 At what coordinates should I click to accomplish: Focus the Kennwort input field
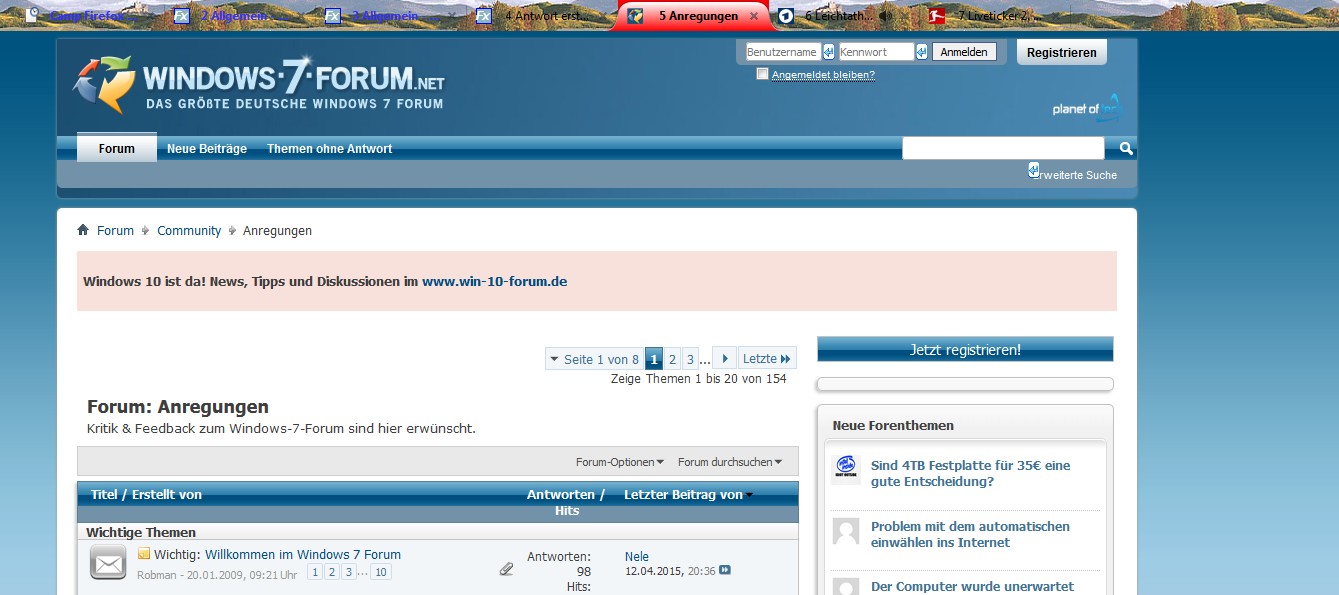pos(876,52)
